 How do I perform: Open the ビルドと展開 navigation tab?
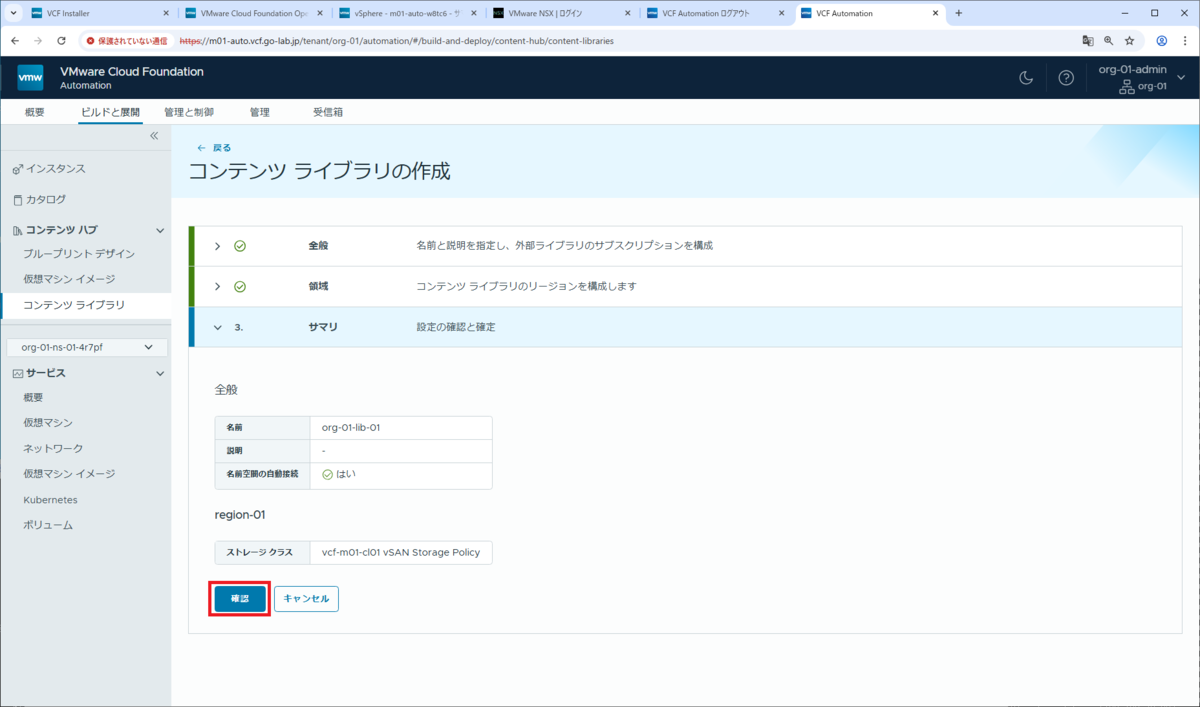click(110, 112)
